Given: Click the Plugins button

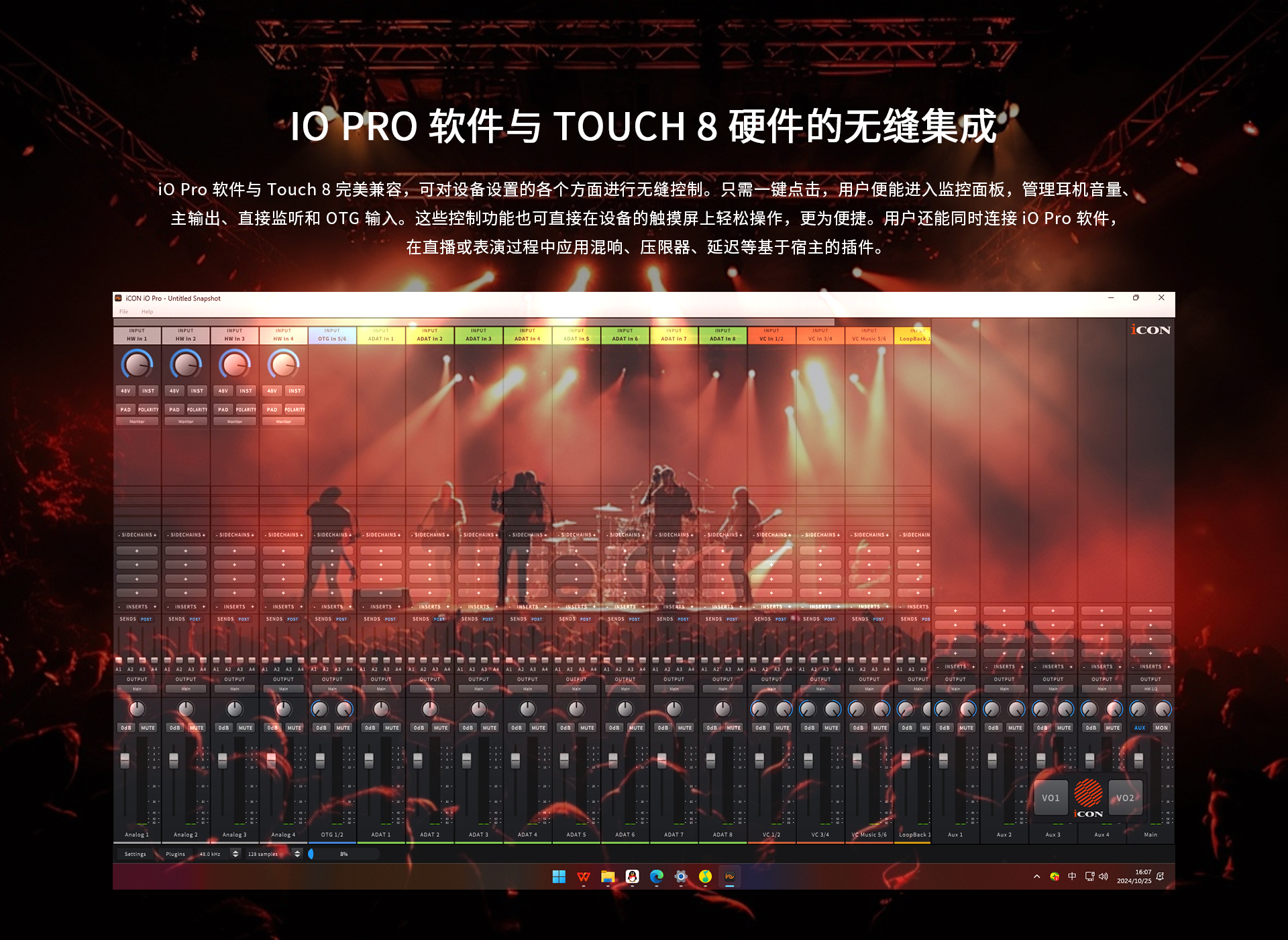Looking at the screenshot, I should click(175, 854).
